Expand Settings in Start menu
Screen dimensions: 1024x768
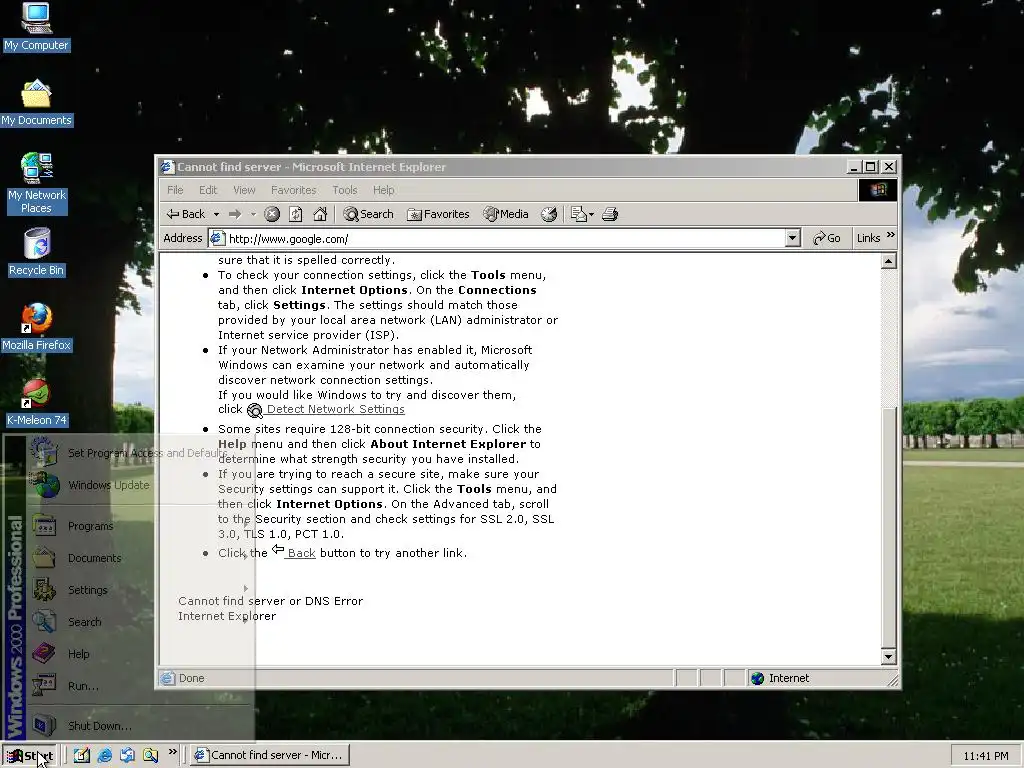(139, 590)
